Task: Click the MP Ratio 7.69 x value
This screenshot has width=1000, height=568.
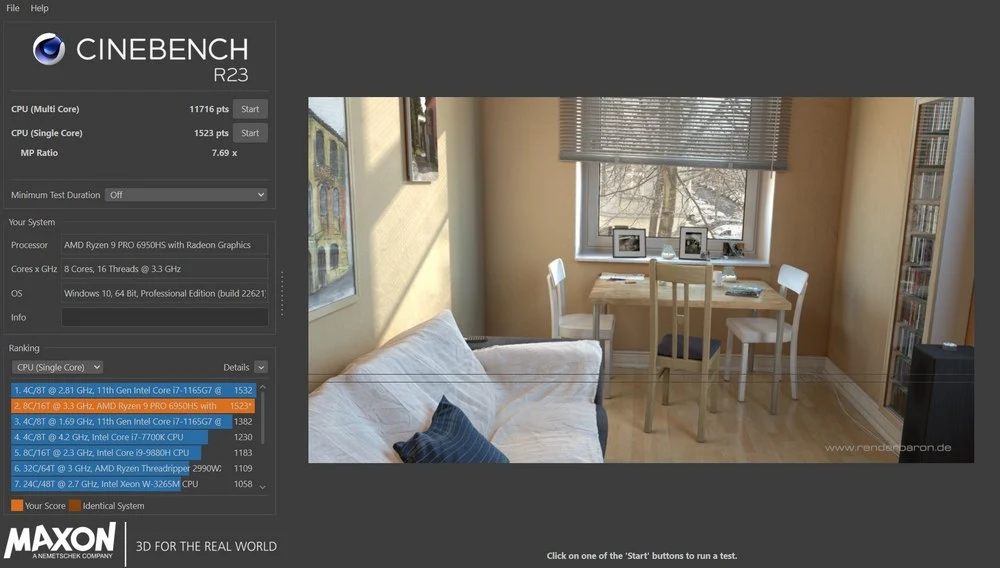Action: 224,153
